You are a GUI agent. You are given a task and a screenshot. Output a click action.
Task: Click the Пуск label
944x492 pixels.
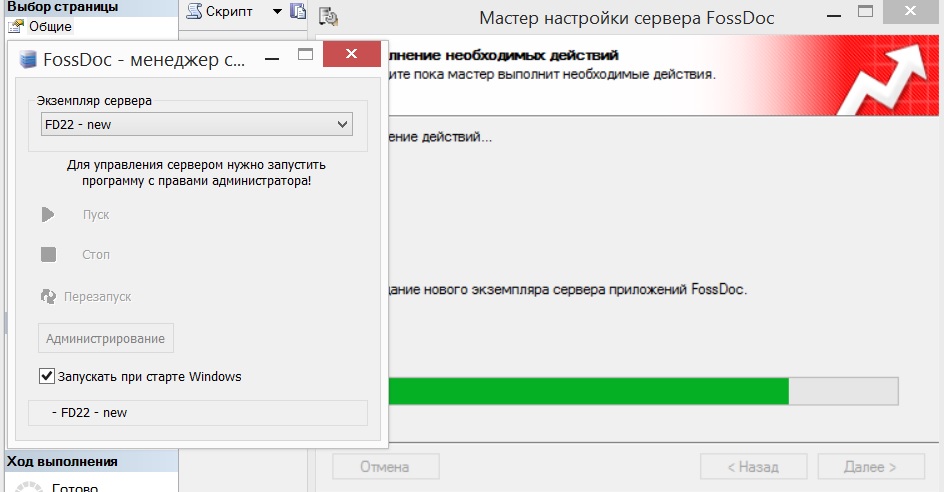[x=96, y=215]
